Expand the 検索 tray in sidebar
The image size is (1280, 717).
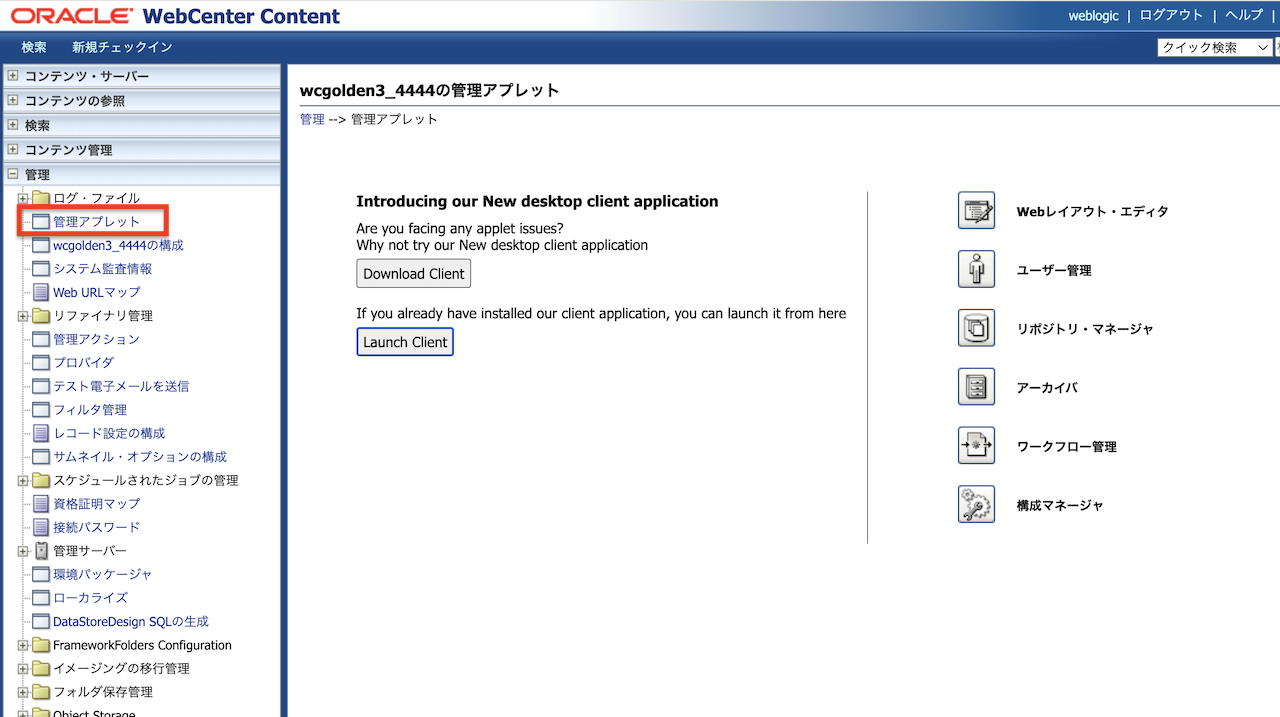[13, 125]
